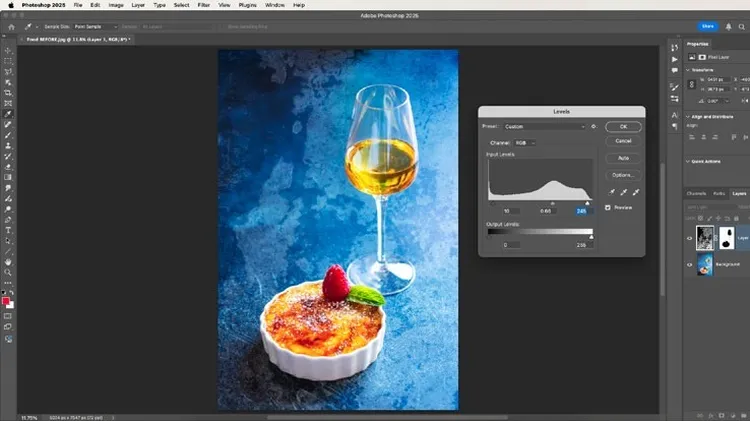Click the white point eyedropper in Levels
750x421 pixels.
click(x=636, y=191)
